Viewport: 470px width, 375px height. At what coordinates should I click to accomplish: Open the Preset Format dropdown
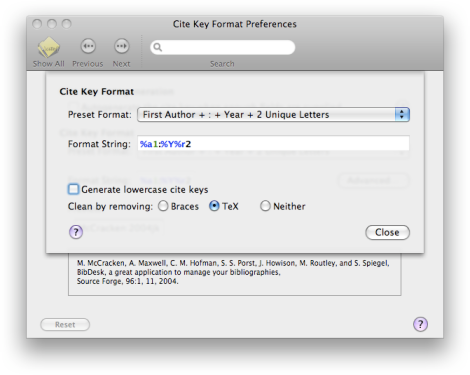(x=273, y=115)
